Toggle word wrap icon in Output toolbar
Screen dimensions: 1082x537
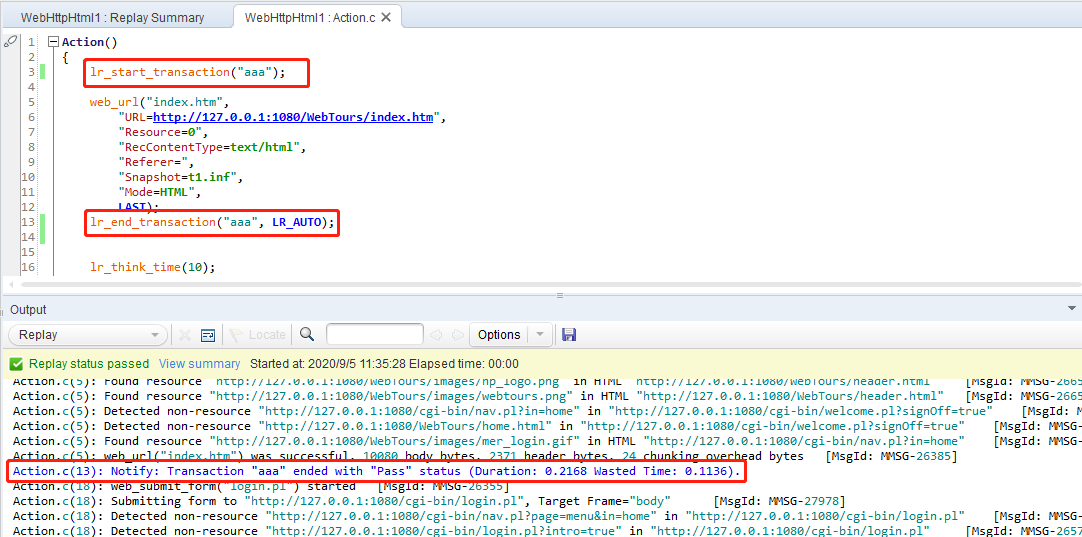[x=208, y=335]
